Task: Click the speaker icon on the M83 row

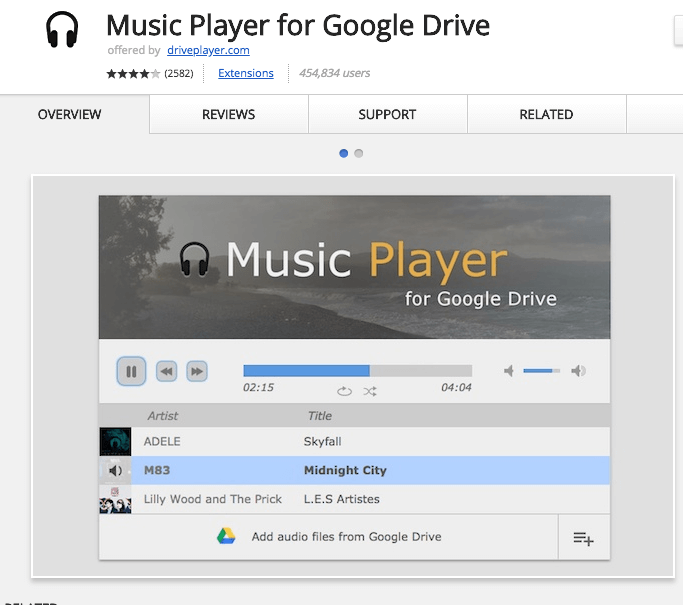Action: click(x=115, y=470)
